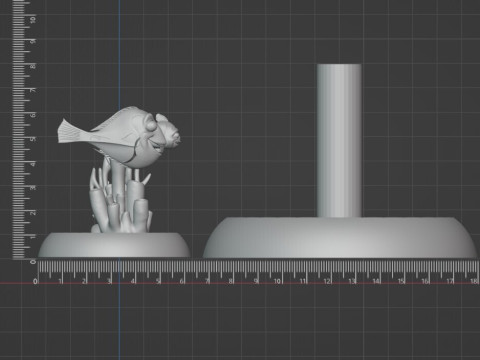
Task: Click the fish's tail fin
Action: click(x=70, y=131)
